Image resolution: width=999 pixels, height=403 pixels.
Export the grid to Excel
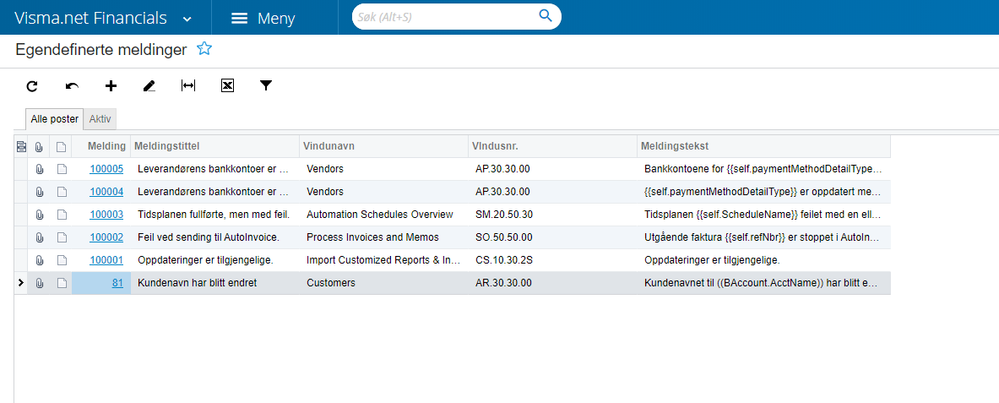point(227,85)
